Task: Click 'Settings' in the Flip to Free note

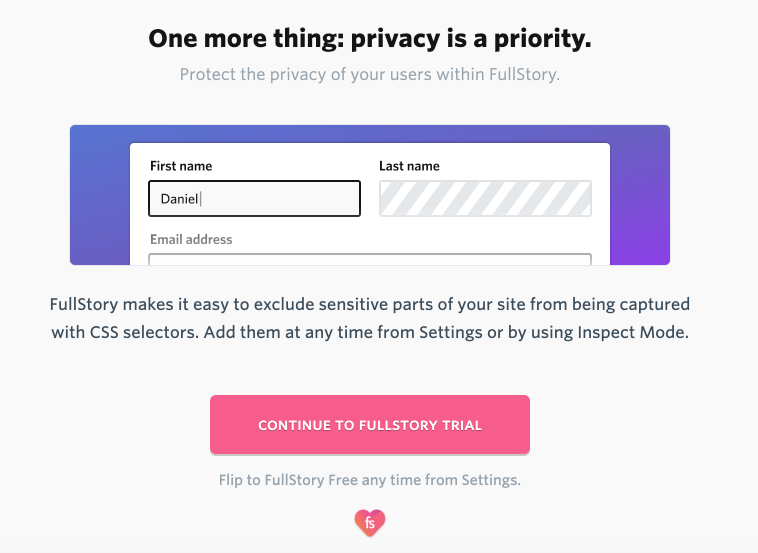Action: [x=491, y=480]
